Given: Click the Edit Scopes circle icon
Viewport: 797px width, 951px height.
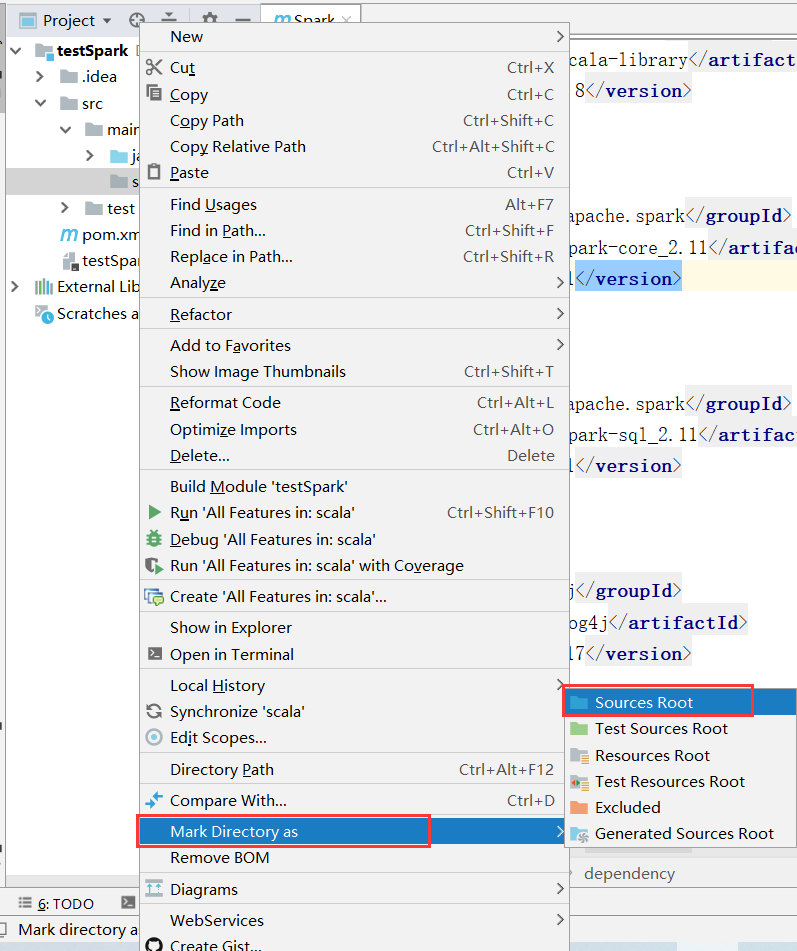Looking at the screenshot, I should tap(154, 738).
